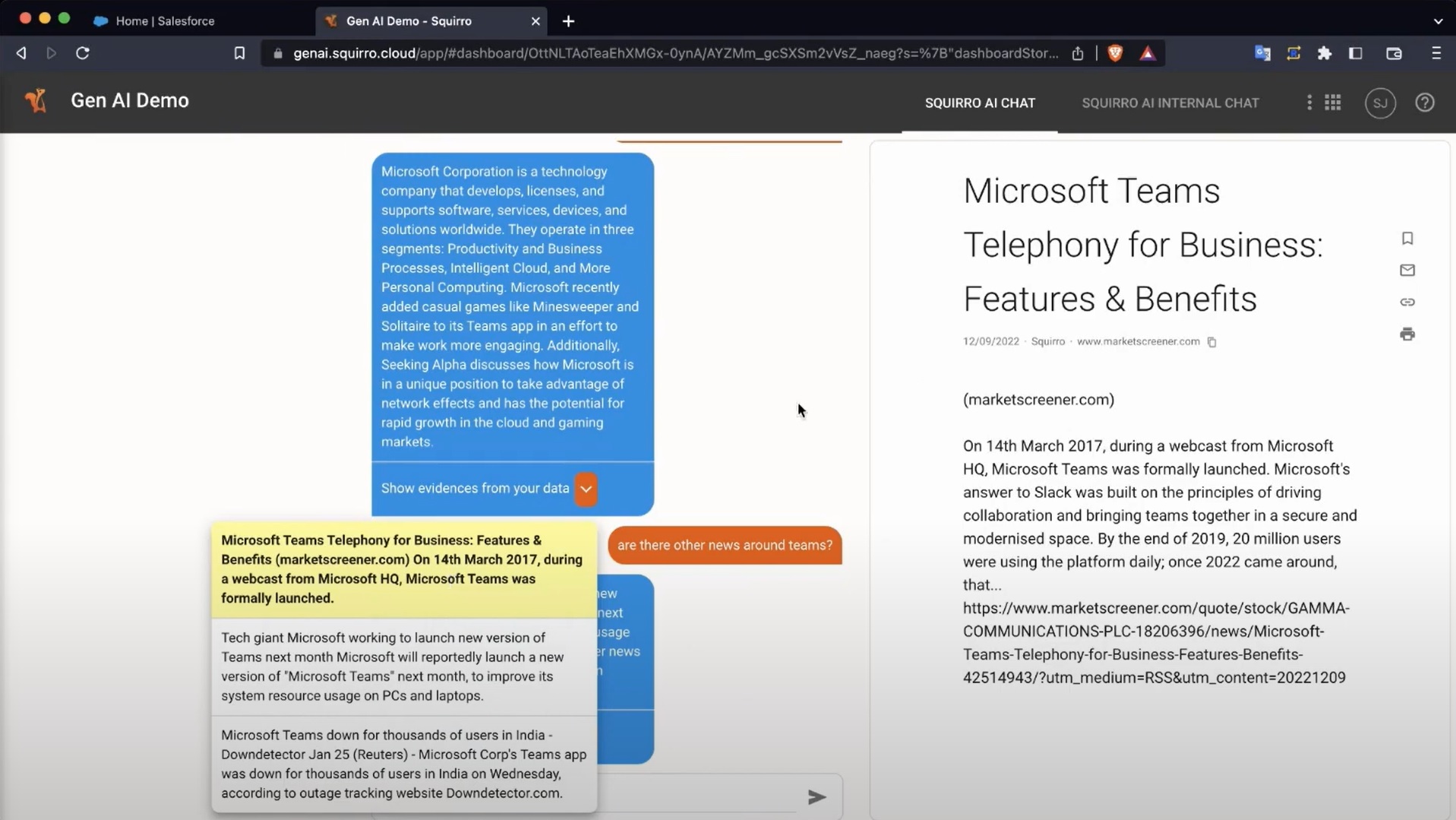This screenshot has width=1456, height=820.
Task: Open the translate extension icon
Action: (1262, 53)
